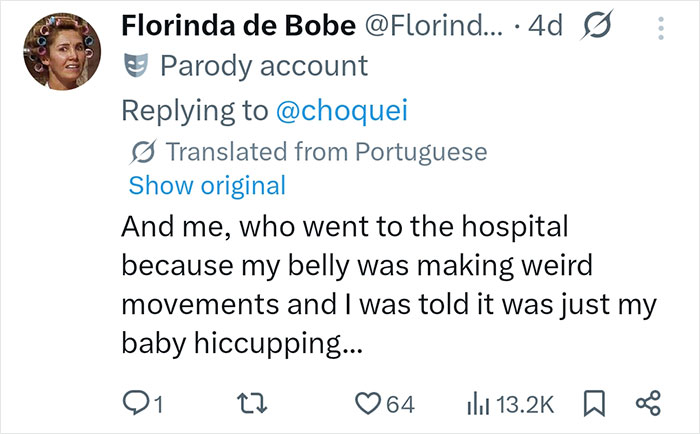Viewport: 700px width, 434px height.
Task: Click the "Parody account" label
Action: pyautogui.click(x=264, y=67)
